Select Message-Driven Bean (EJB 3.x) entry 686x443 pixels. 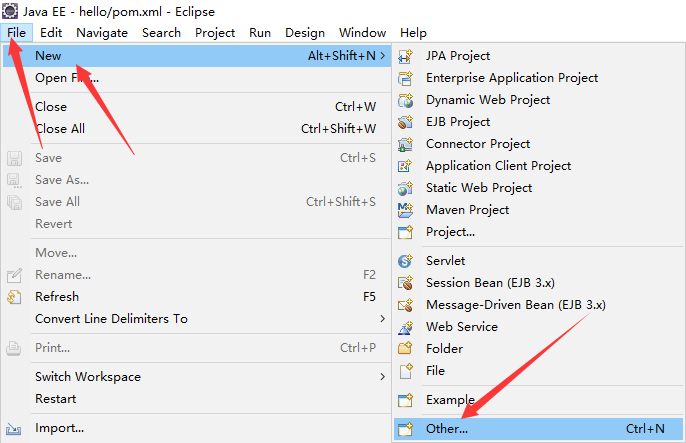[538, 305]
